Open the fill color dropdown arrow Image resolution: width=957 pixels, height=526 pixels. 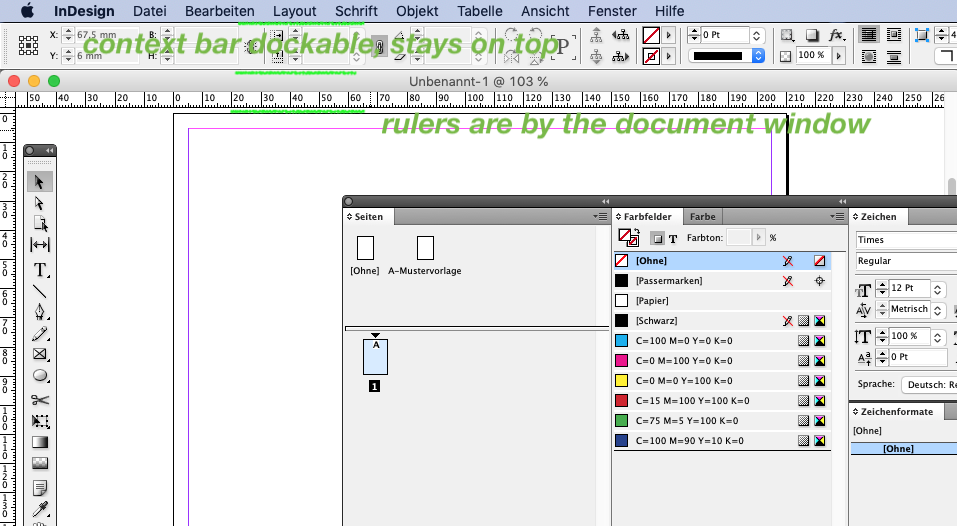[x=668, y=35]
